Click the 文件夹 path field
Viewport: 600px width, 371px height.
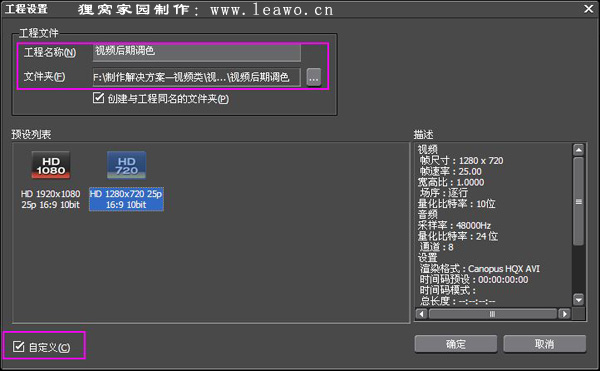click(197, 78)
